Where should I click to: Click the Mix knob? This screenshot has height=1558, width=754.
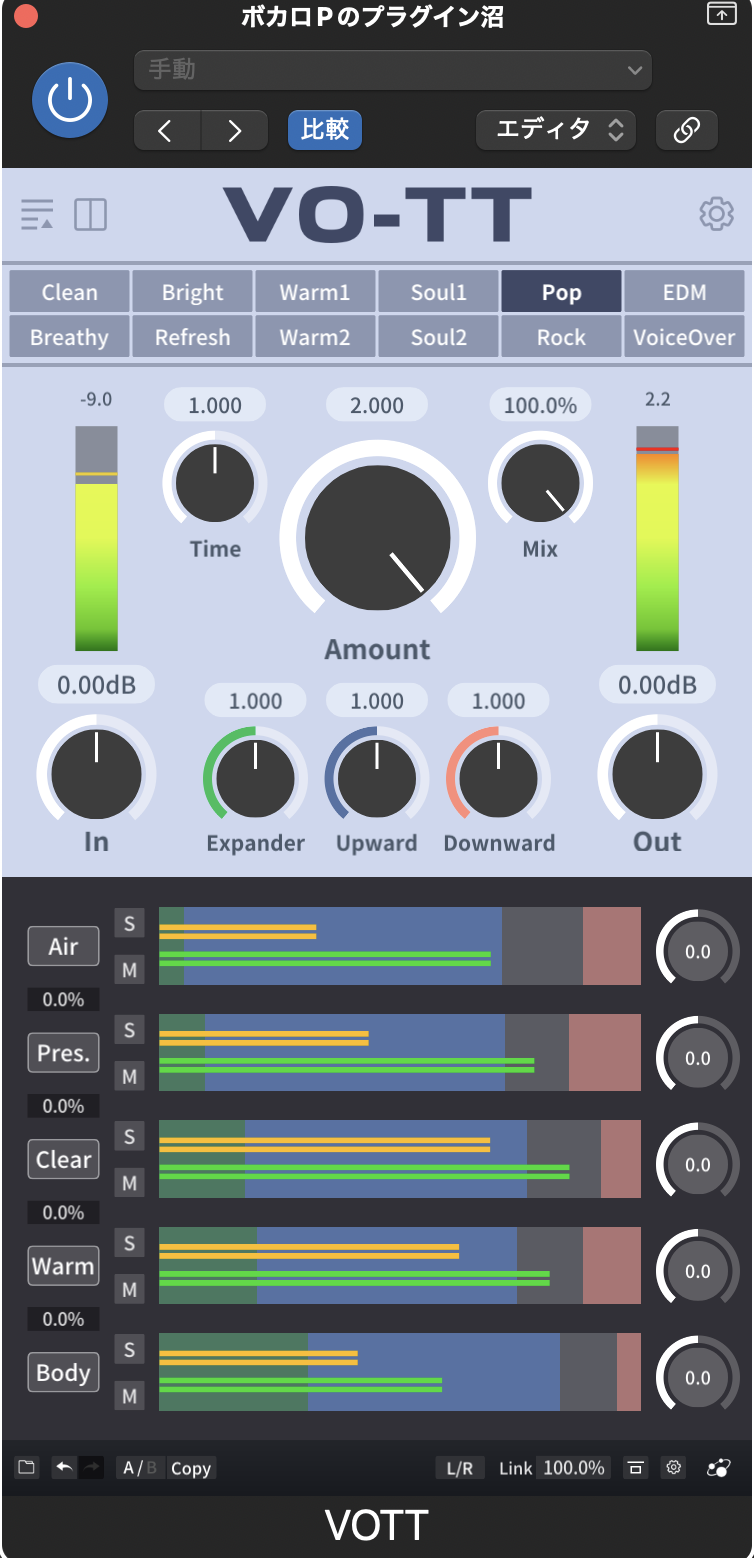pyautogui.click(x=540, y=483)
